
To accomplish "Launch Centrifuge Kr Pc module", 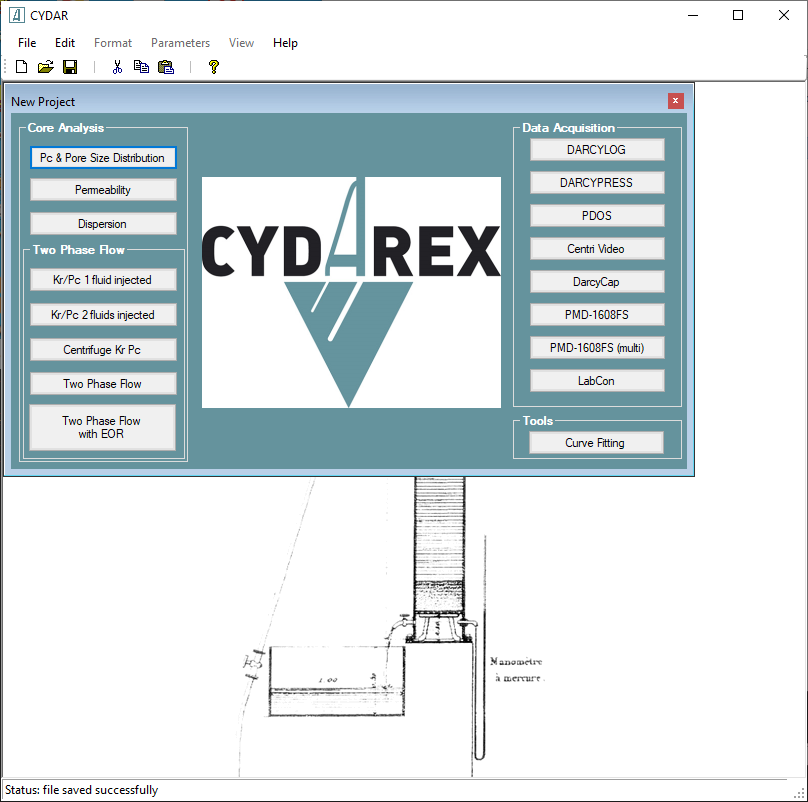I will tap(103, 349).
